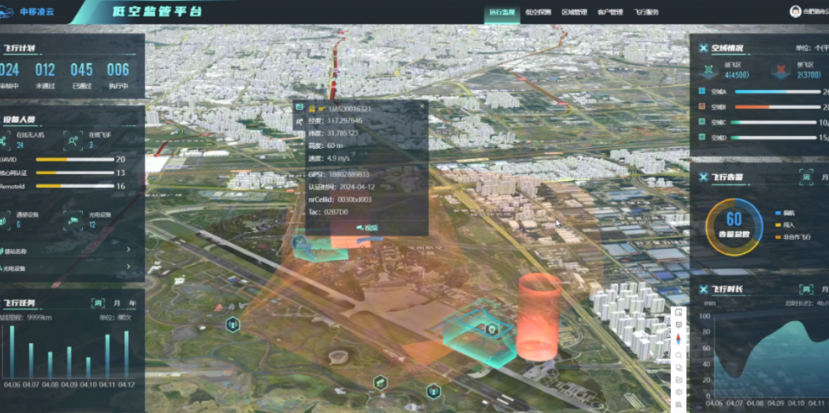This screenshot has height=413, width=829.
Task: Select week view in 飞行告警 panel
Action: coord(806,176)
